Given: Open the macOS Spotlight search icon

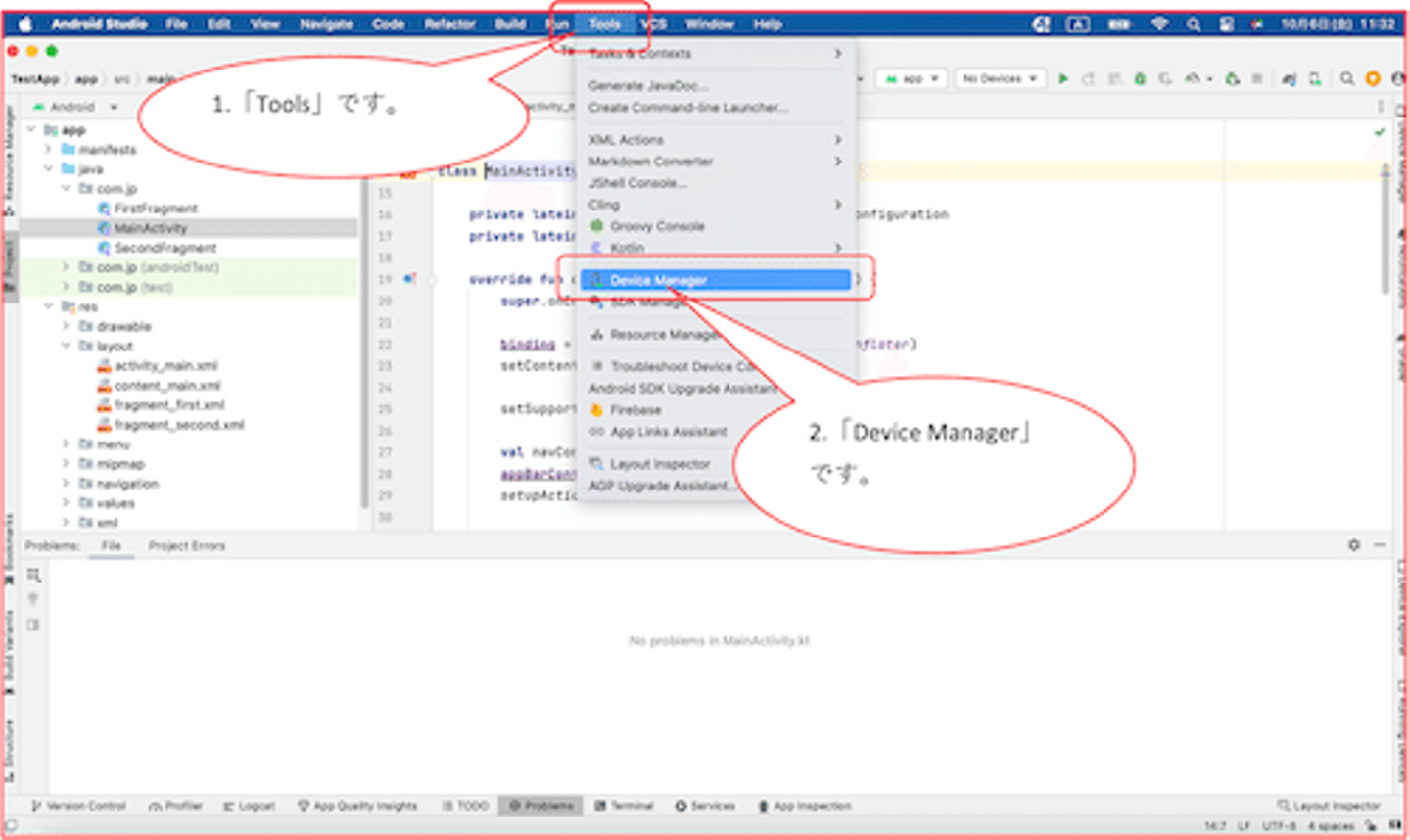Looking at the screenshot, I should (x=1194, y=23).
